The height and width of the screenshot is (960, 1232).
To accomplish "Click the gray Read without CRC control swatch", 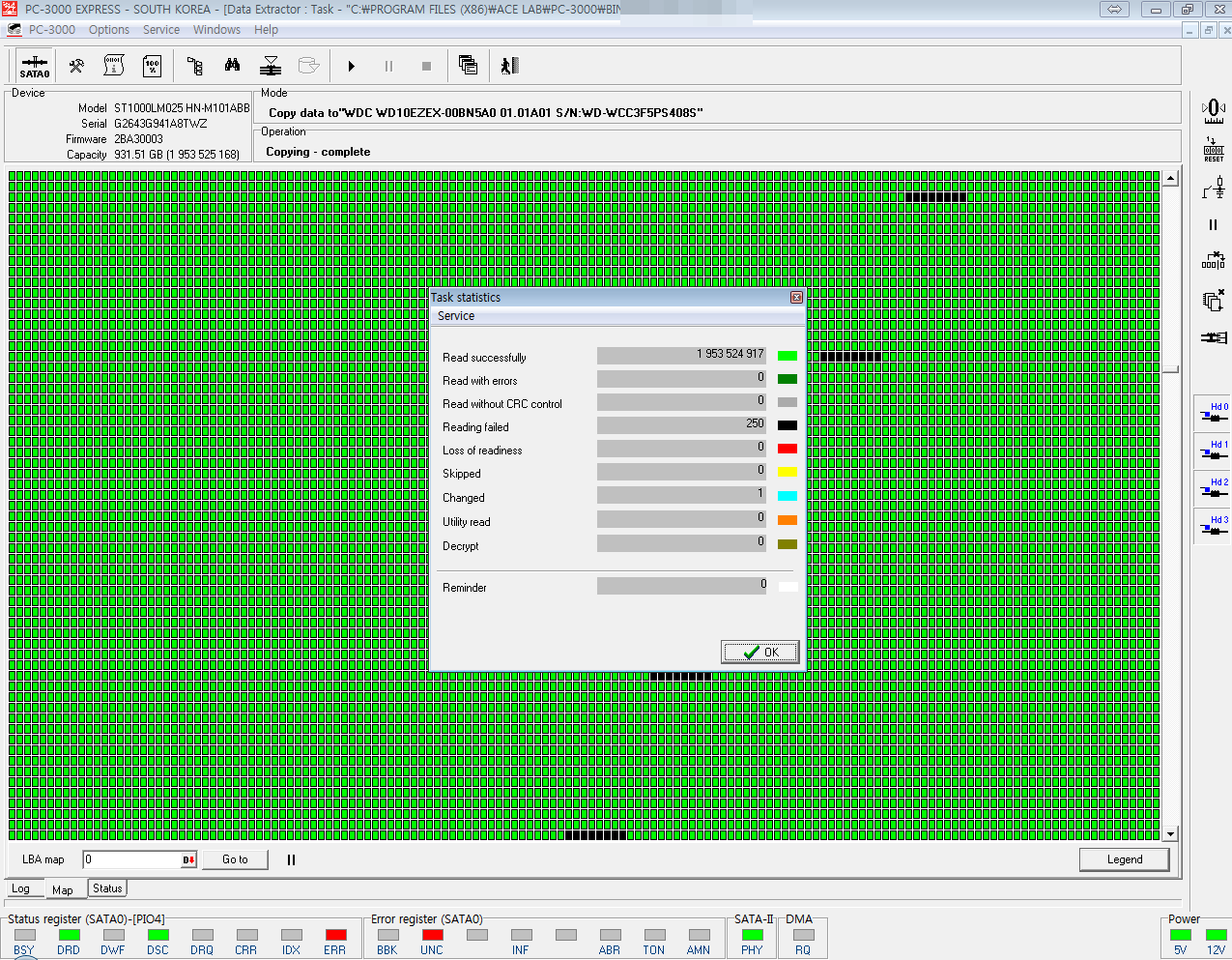I will 788,402.
